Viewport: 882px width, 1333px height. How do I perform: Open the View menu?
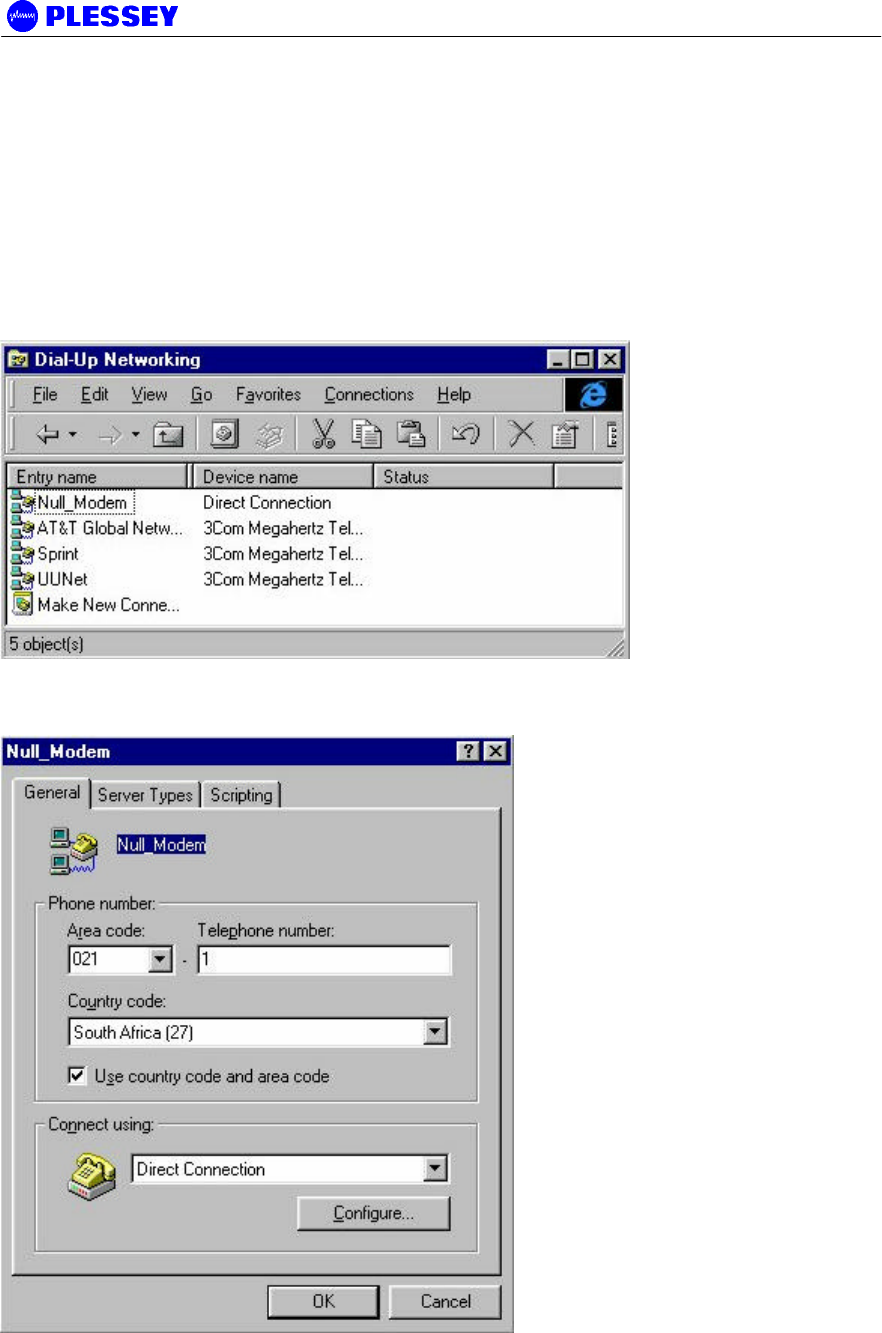point(149,395)
